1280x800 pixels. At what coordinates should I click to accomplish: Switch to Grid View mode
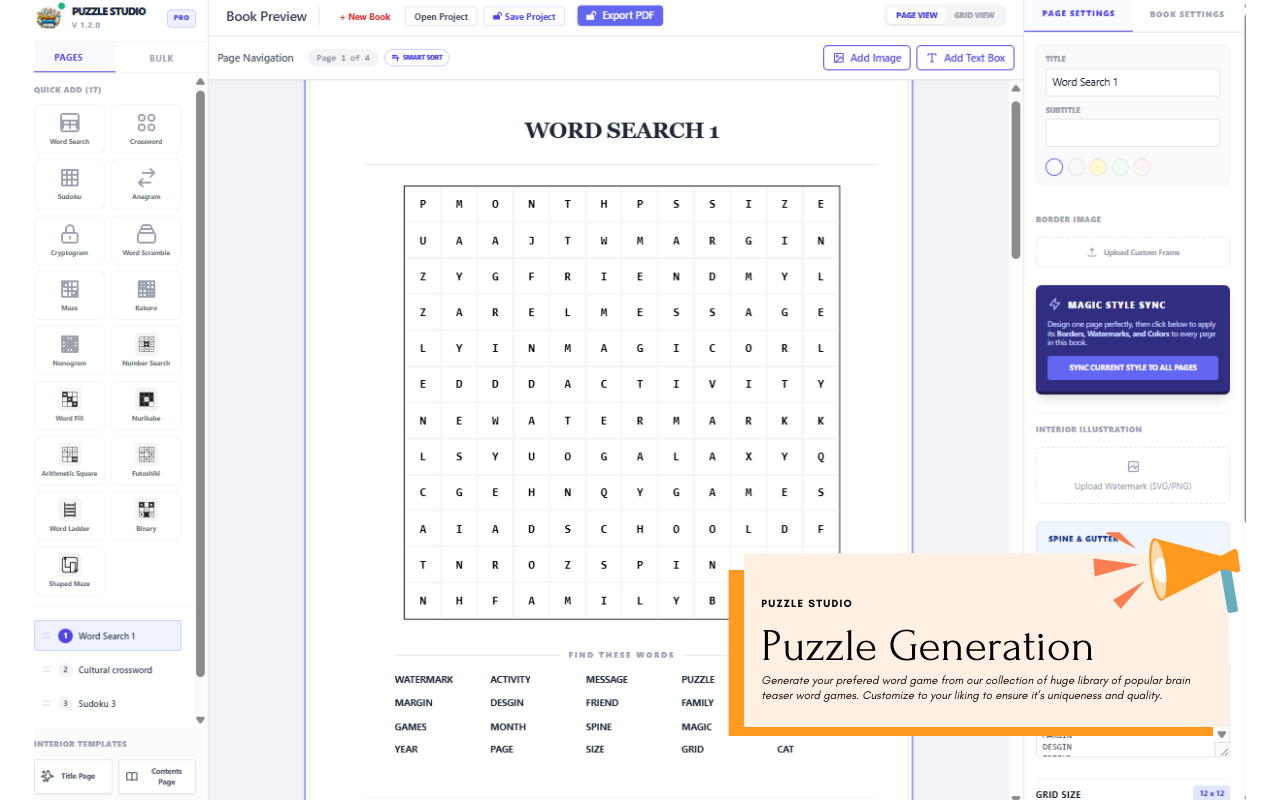[974, 15]
